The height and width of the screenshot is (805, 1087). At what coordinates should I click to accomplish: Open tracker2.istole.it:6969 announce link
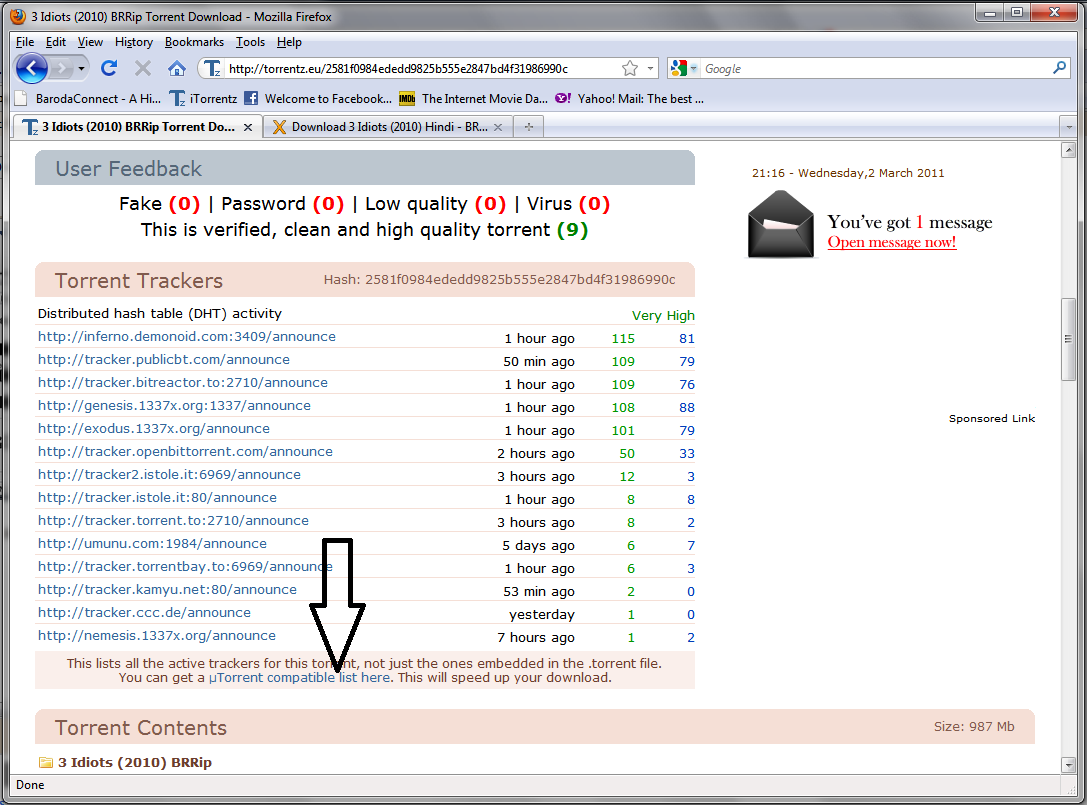pos(169,474)
